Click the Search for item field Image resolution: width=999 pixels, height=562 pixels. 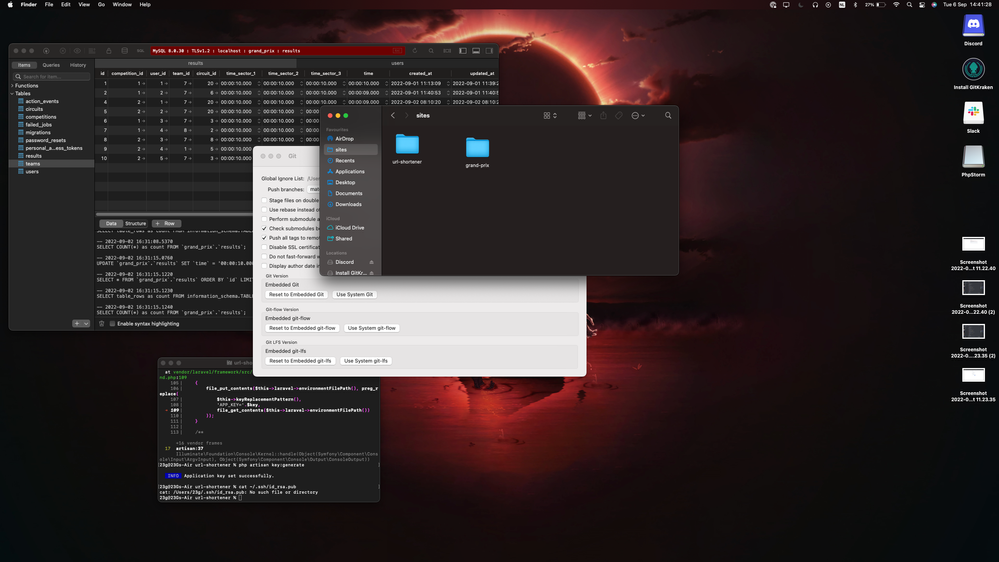50,76
